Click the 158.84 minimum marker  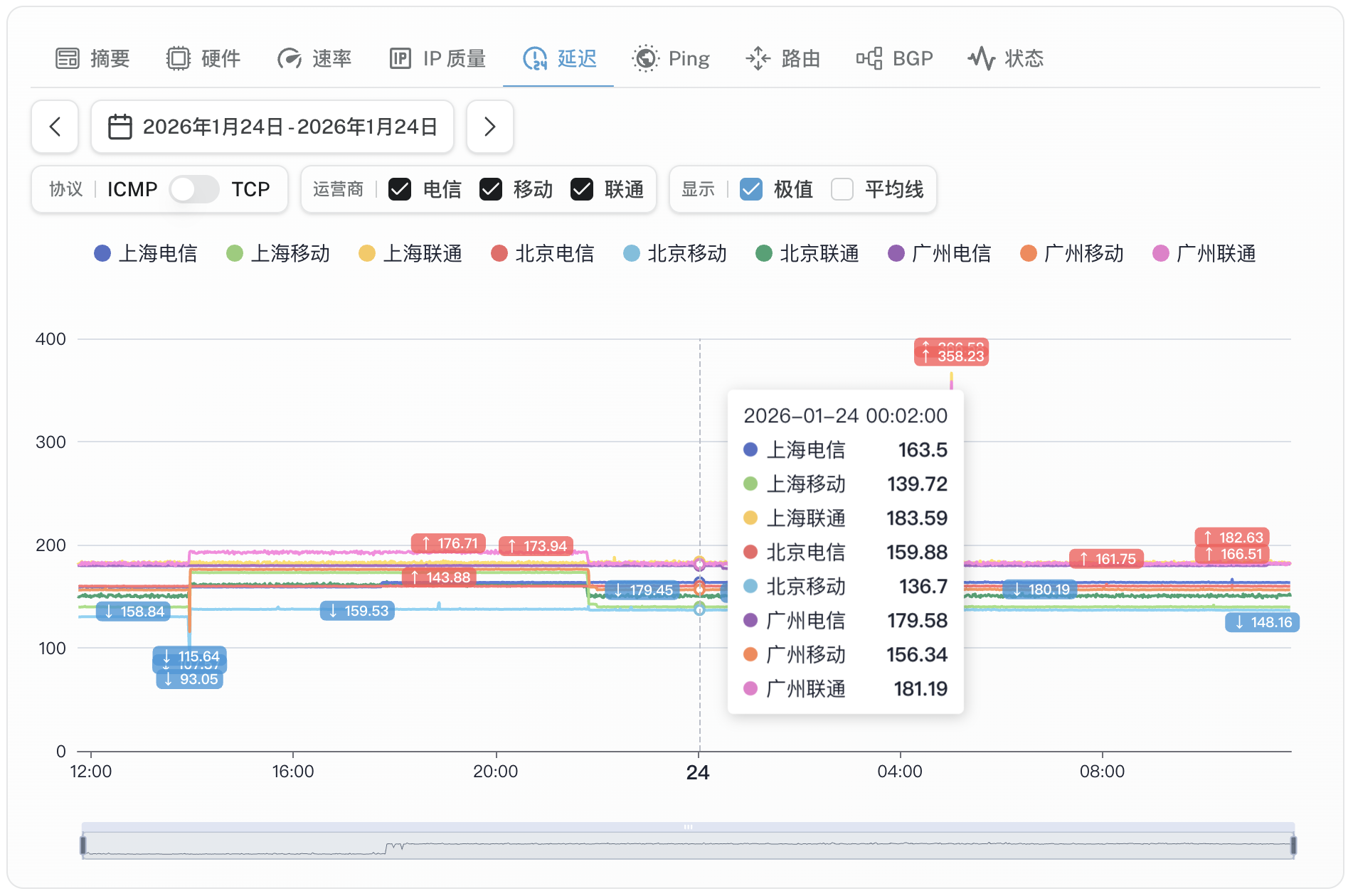coord(134,612)
